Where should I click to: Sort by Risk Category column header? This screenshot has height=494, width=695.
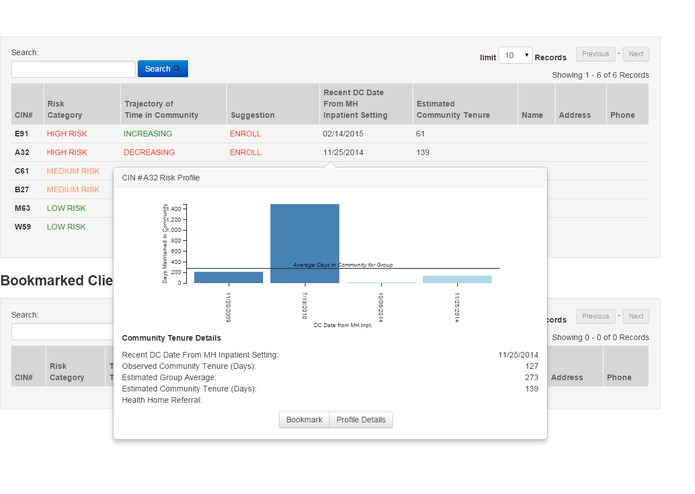(82, 104)
